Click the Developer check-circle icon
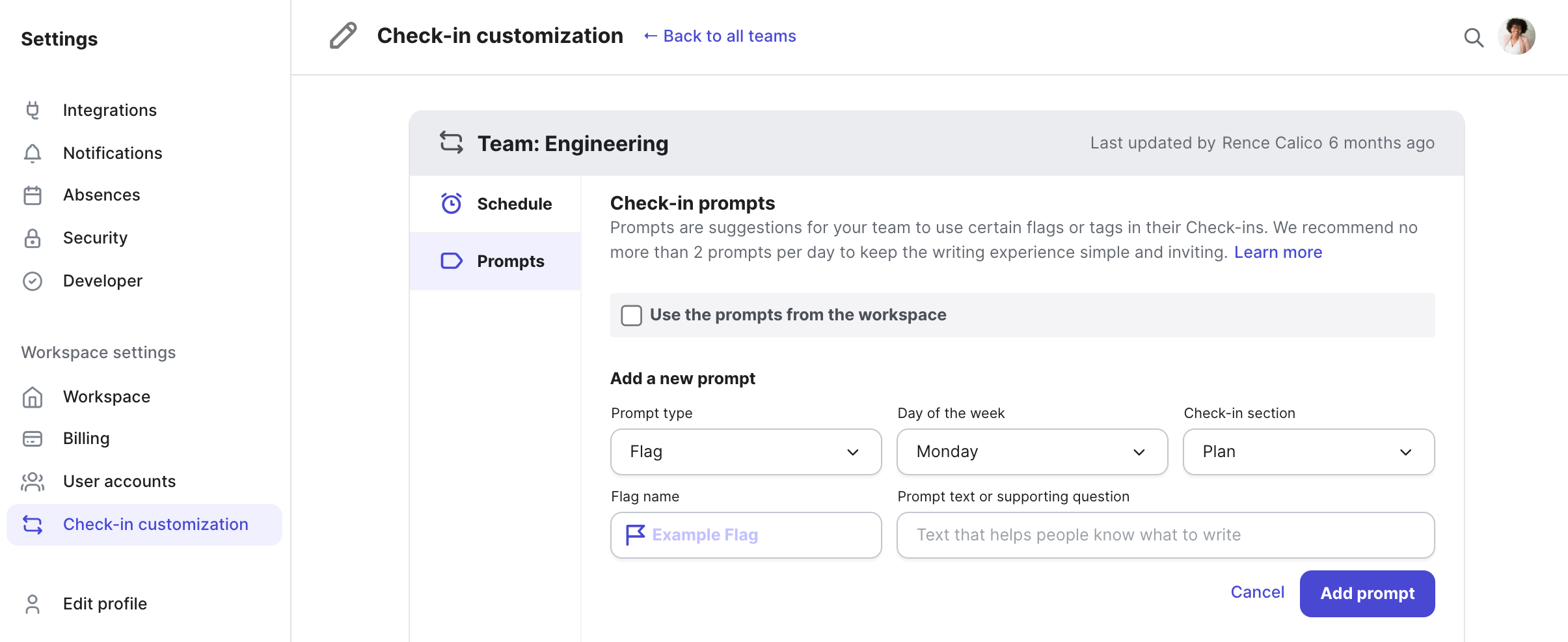 (x=33, y=281)
